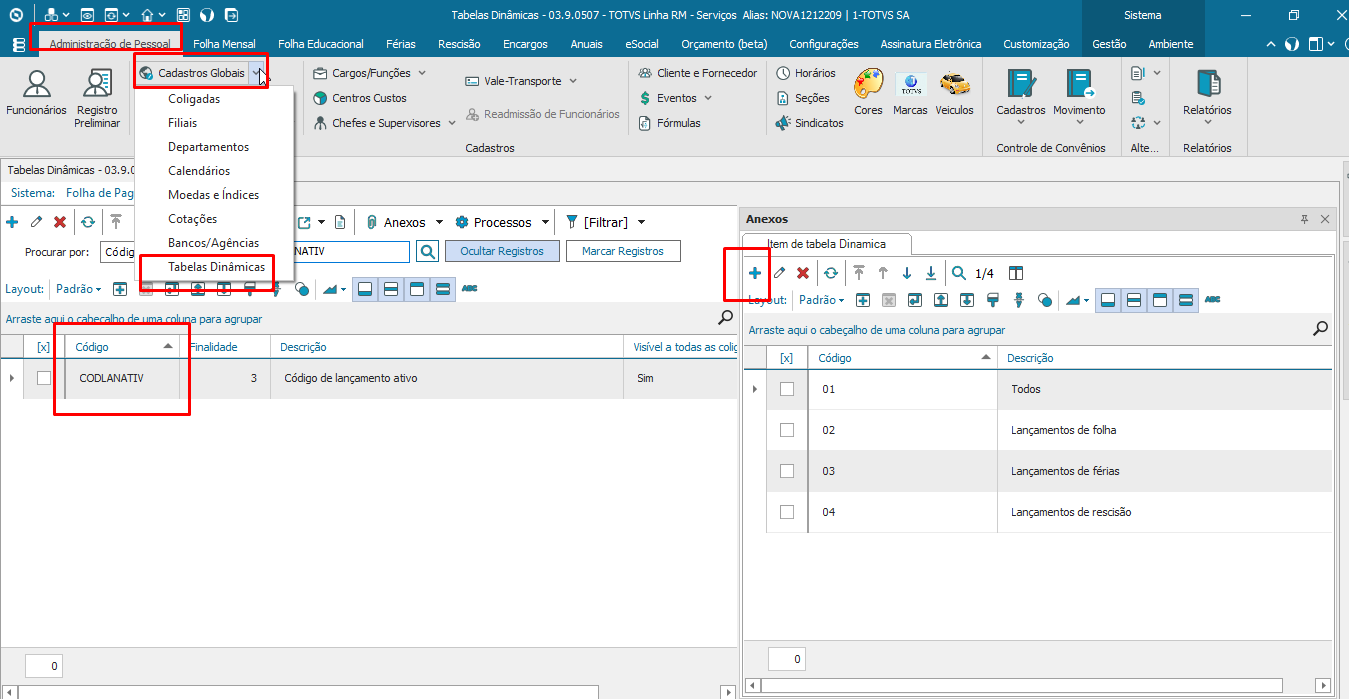The width and height of the screenshot is (1349, 699).
Task: Toggle the [x] select-all header in Anexos grid
Action: click(x=787, y=358)
